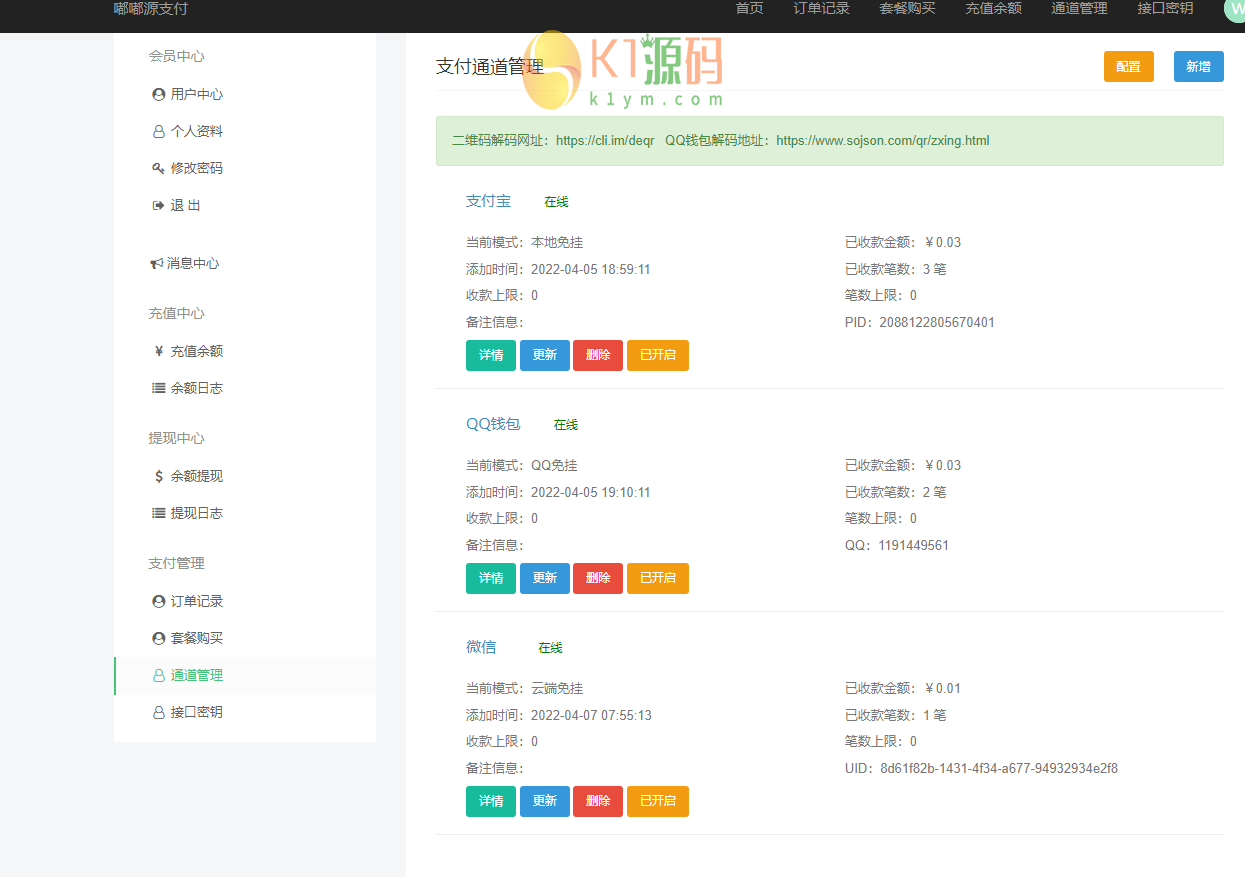Open 订单记录 in the top navigation
1245x877 pixels.
click(x=821, y=9)
